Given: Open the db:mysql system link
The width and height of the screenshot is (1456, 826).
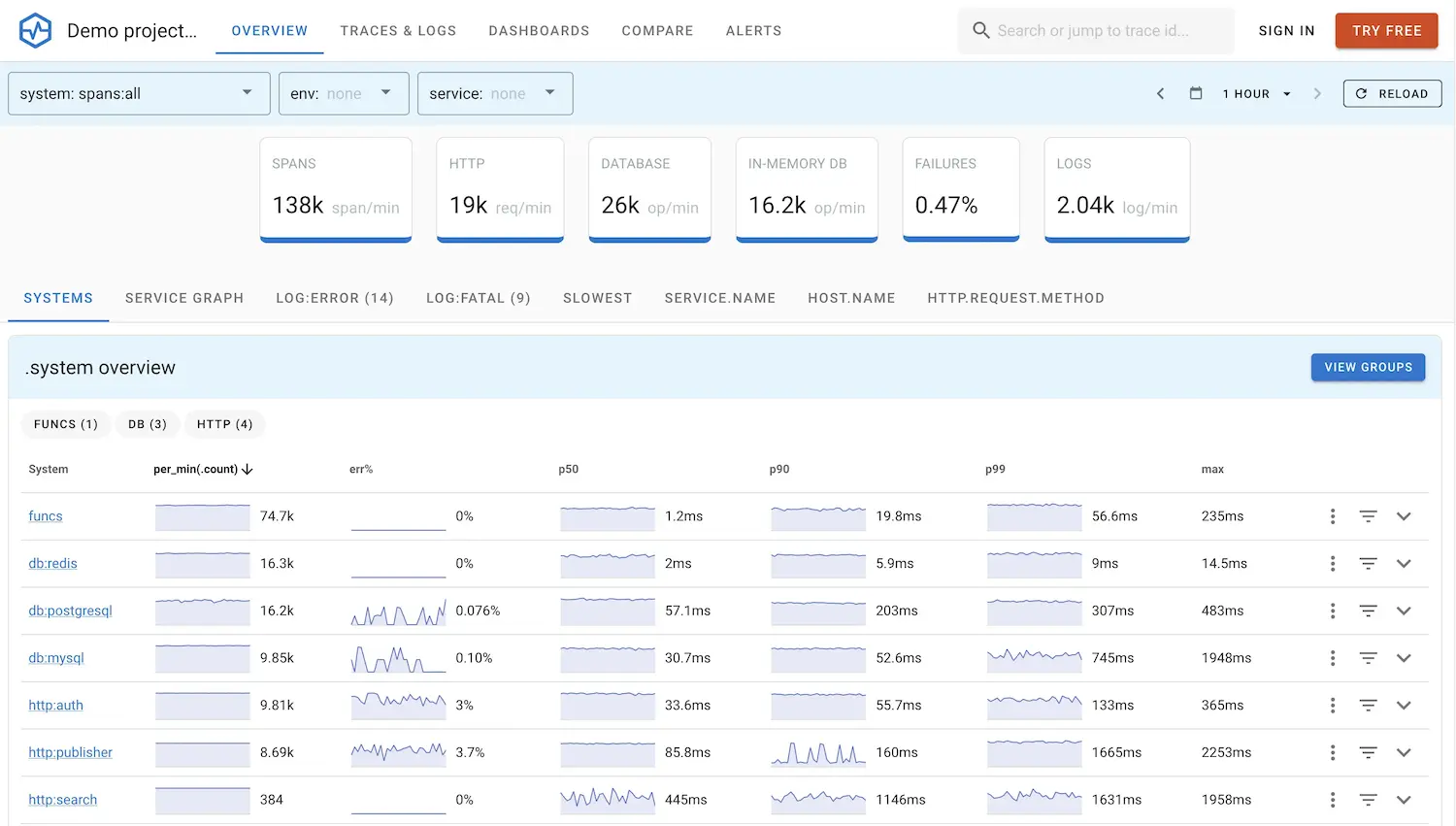Looking at the screenshot, I should coord(56,658).
